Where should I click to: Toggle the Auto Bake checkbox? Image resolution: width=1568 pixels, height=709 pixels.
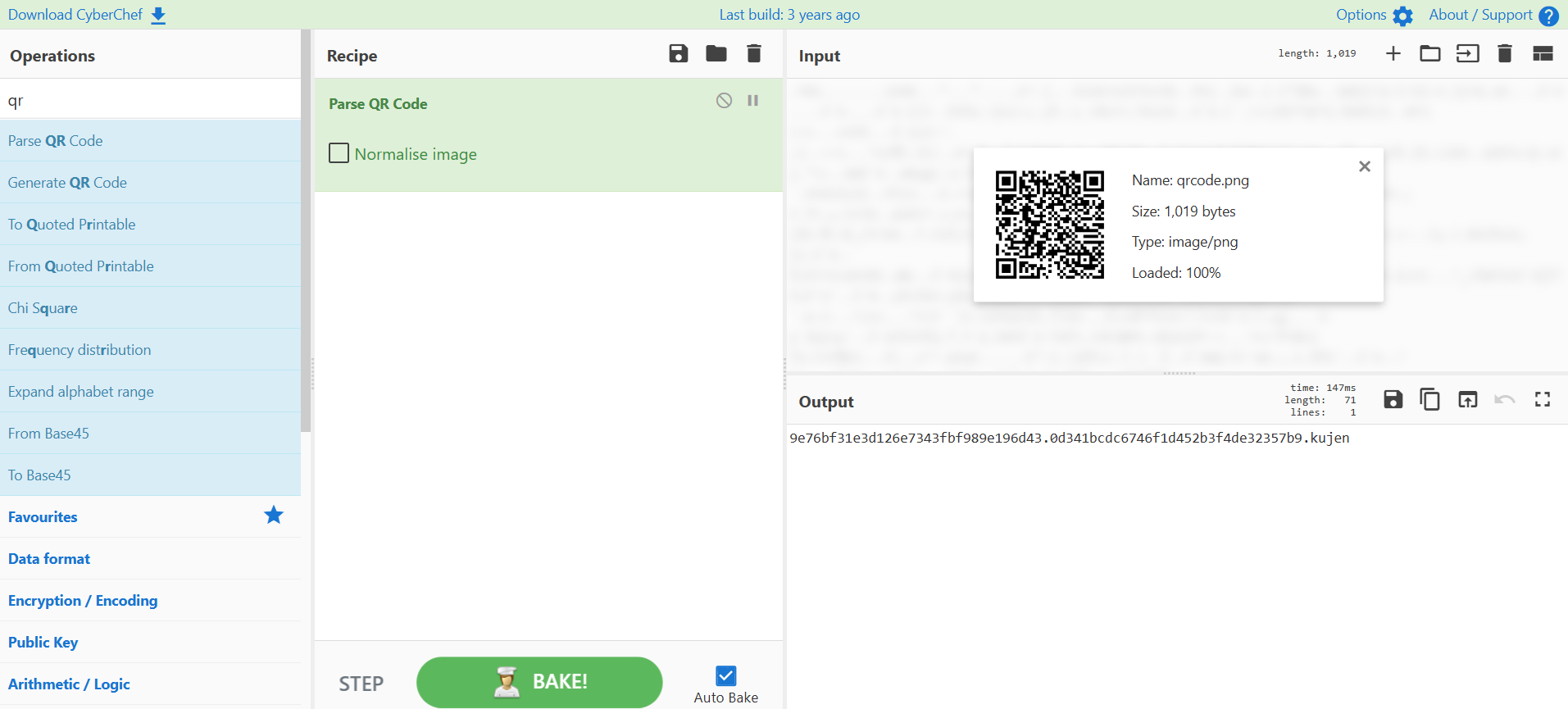tap(725, 675)
